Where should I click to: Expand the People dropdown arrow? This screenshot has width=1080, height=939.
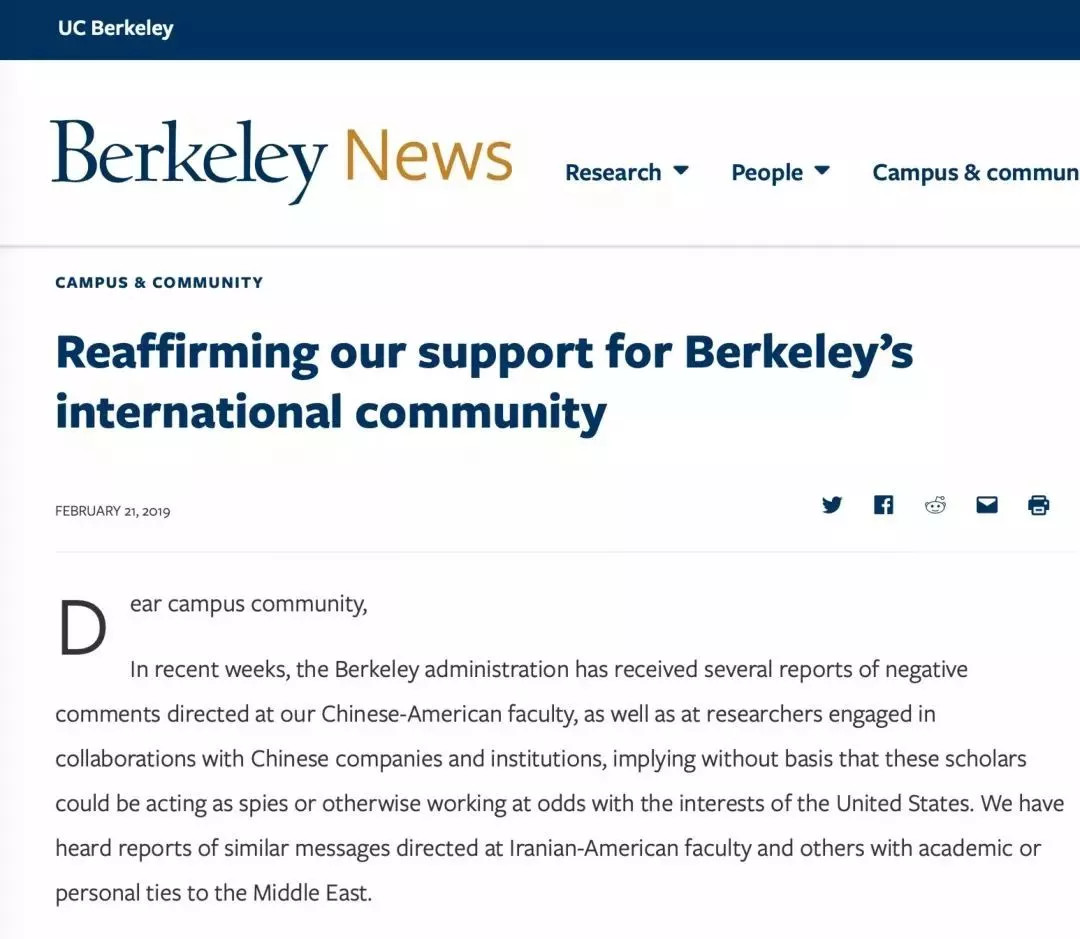click(822, 171)
